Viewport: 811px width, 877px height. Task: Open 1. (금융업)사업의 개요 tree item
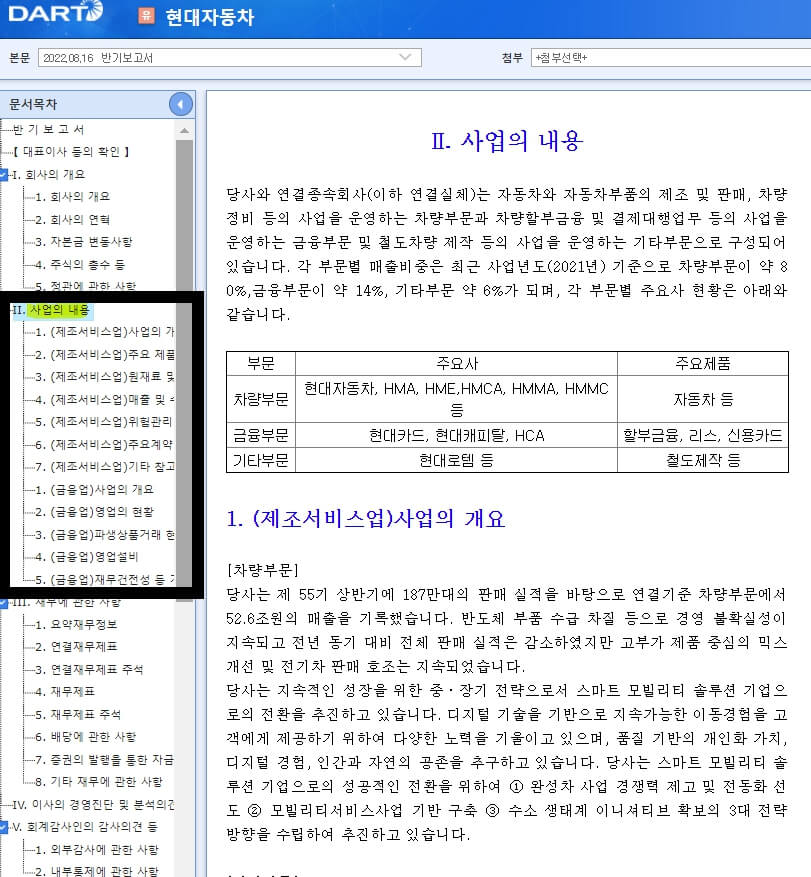(94, 489)
